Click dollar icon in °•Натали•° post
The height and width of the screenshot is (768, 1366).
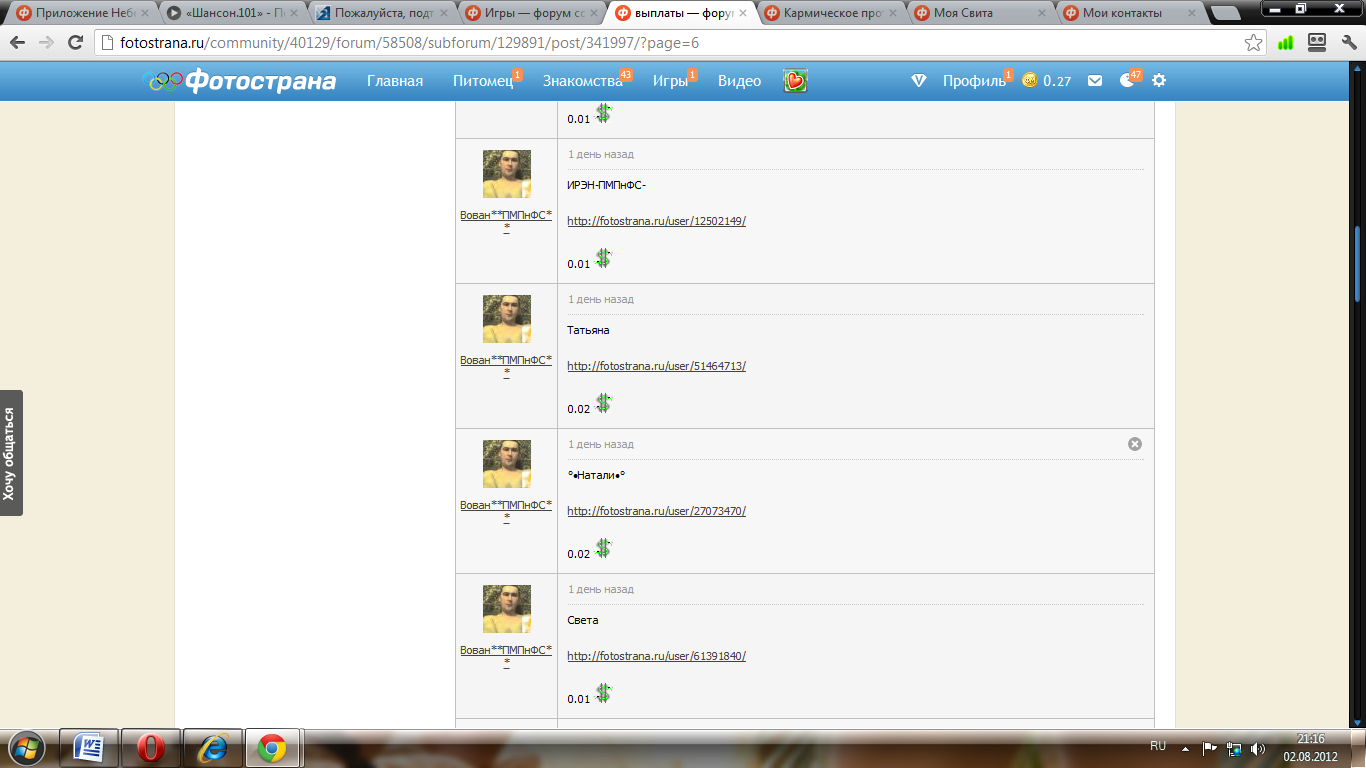603,548
